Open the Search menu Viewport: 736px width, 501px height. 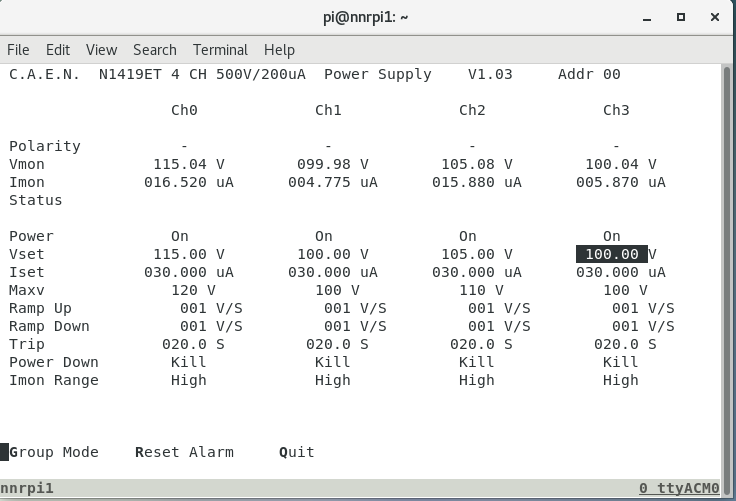click(154, 49)
